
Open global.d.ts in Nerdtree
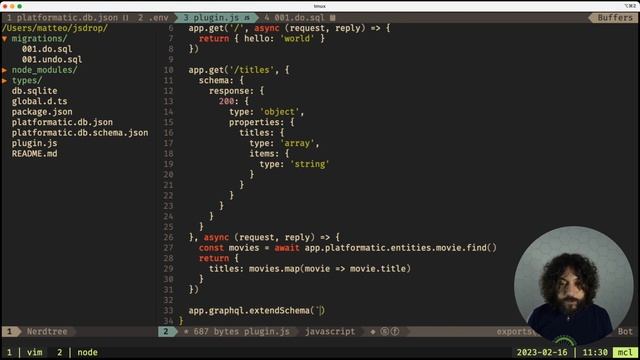[40, 101]
